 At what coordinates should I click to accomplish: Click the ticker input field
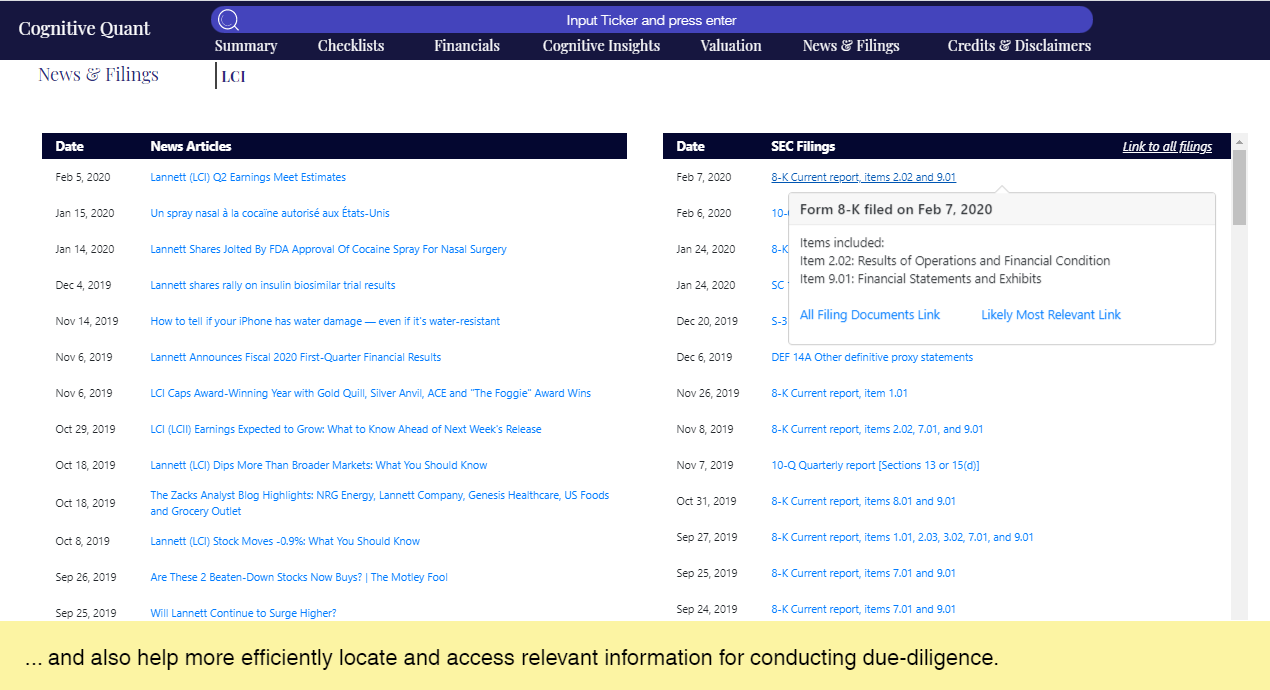[x=650, y=18]
